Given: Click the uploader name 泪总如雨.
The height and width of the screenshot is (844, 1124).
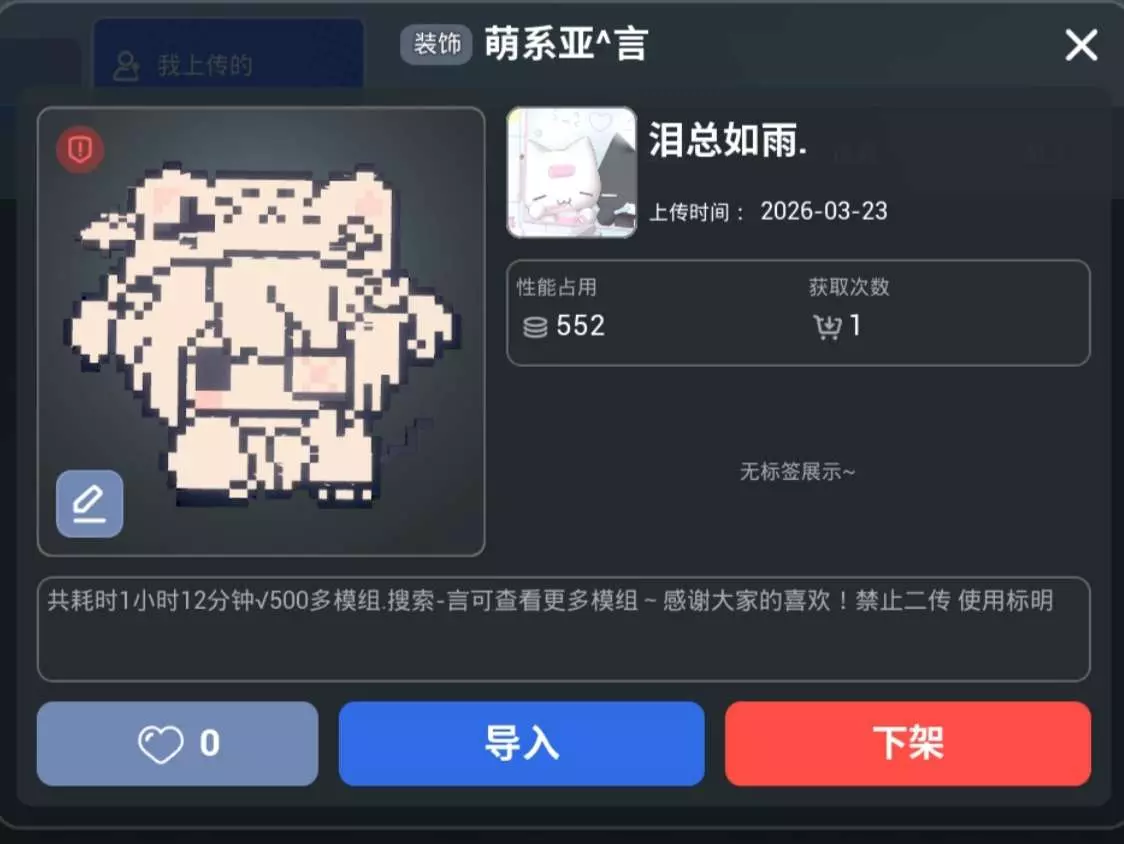Looking at the screenshot, I should tap(728, 140).
